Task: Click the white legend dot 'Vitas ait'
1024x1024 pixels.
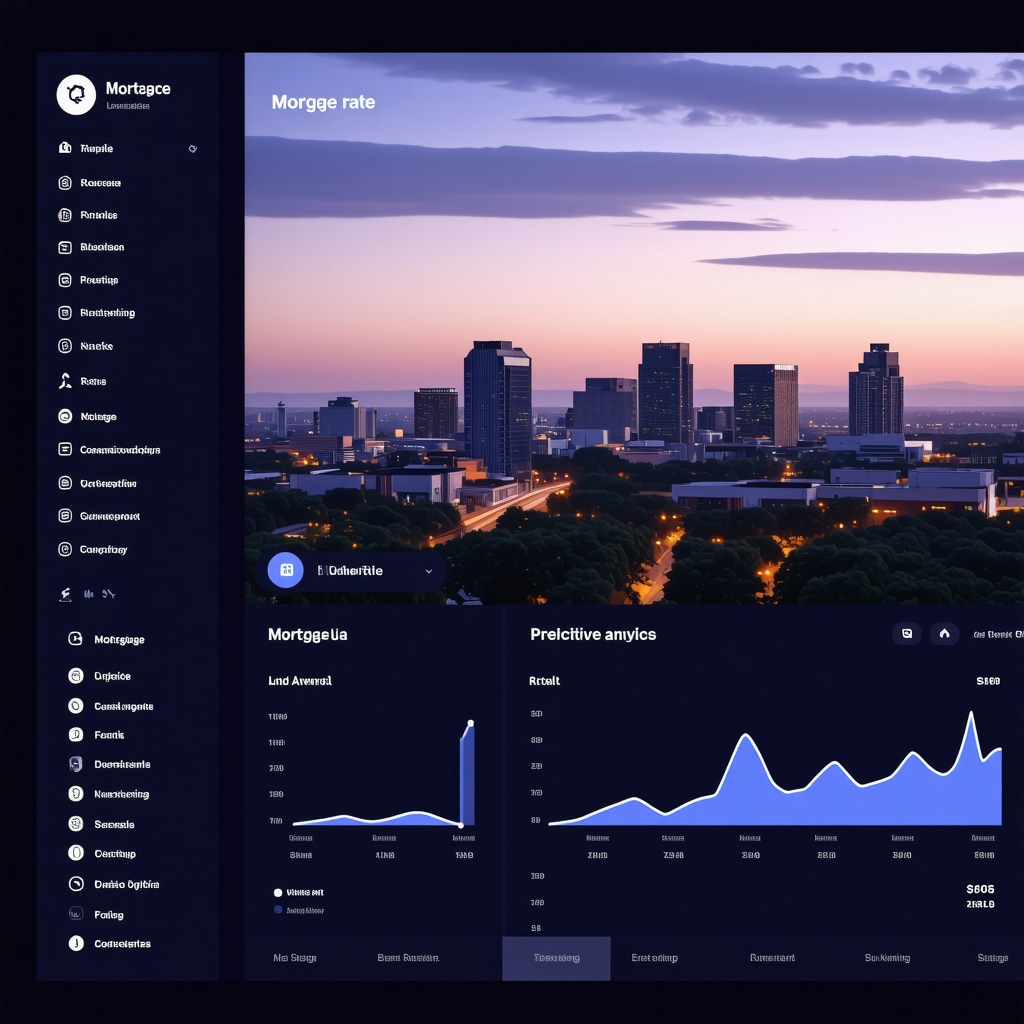Action: pos(278,893)
